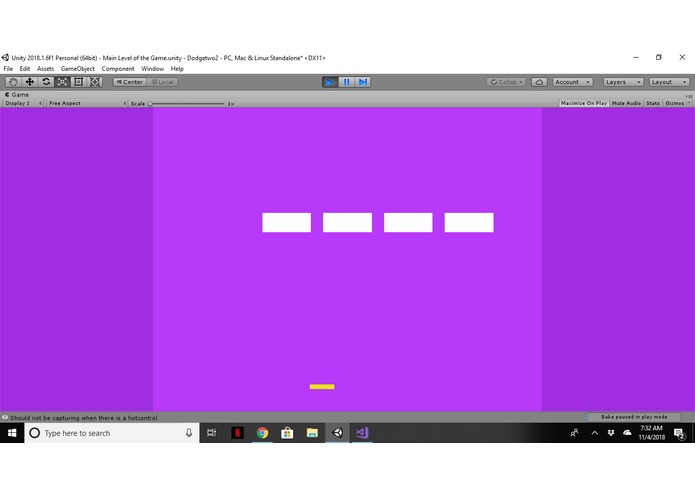Show hidden system tray icons

(x=594, y=433)
